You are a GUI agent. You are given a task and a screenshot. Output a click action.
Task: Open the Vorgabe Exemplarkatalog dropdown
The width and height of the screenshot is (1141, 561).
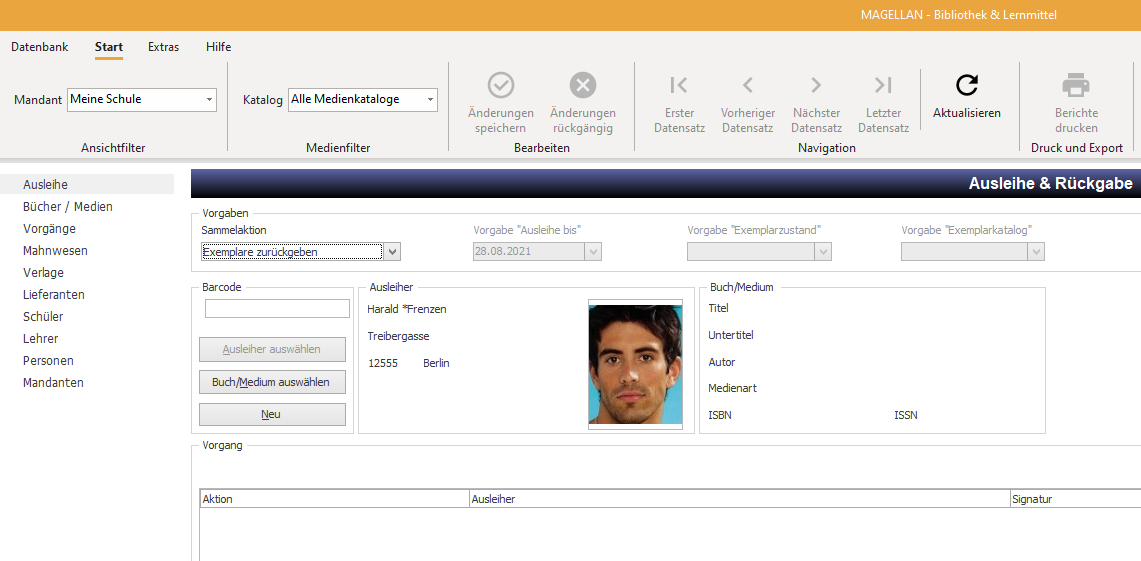click(x=1036, y=252)
